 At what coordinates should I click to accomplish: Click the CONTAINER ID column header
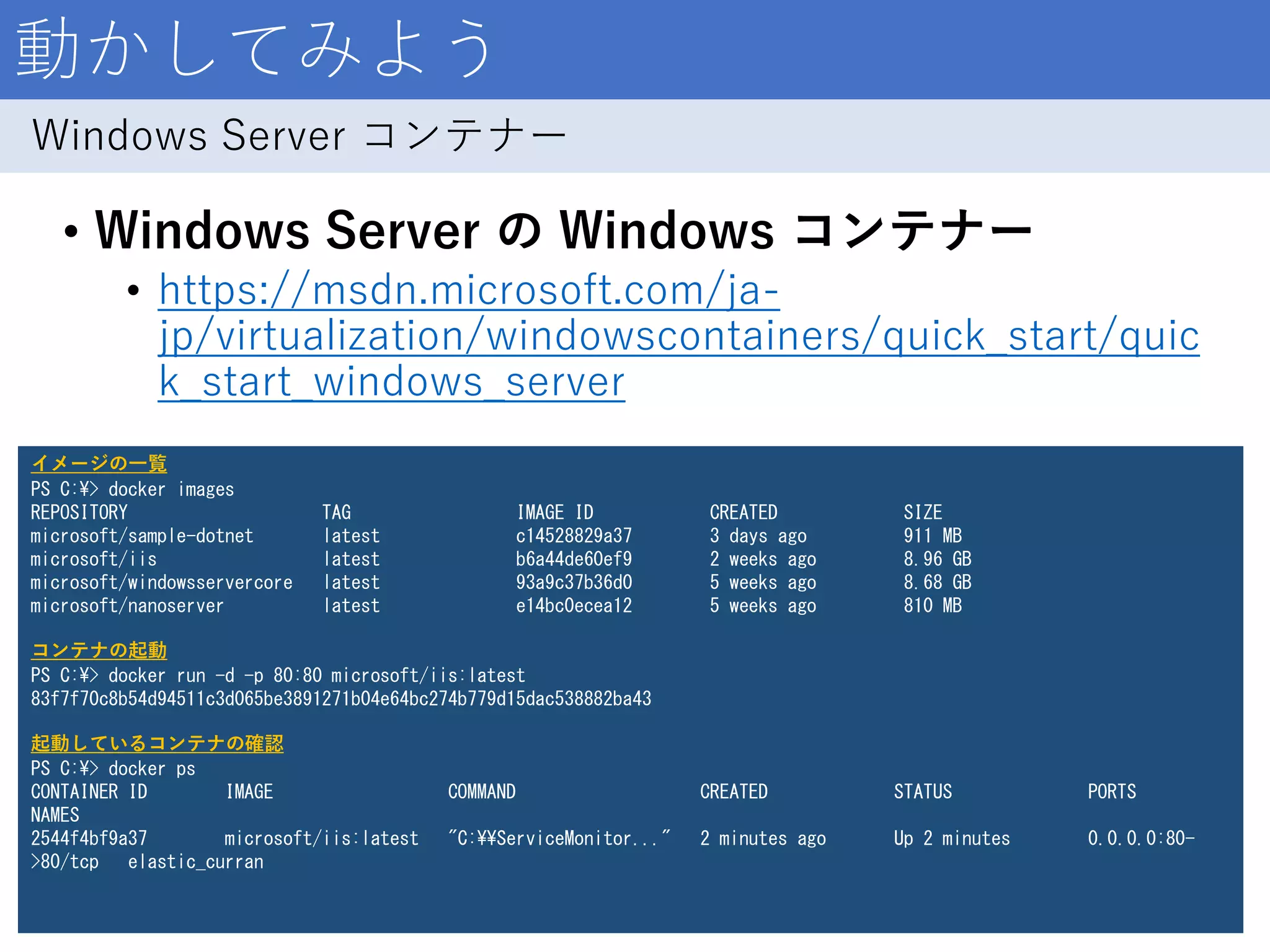tap(89, 791)
